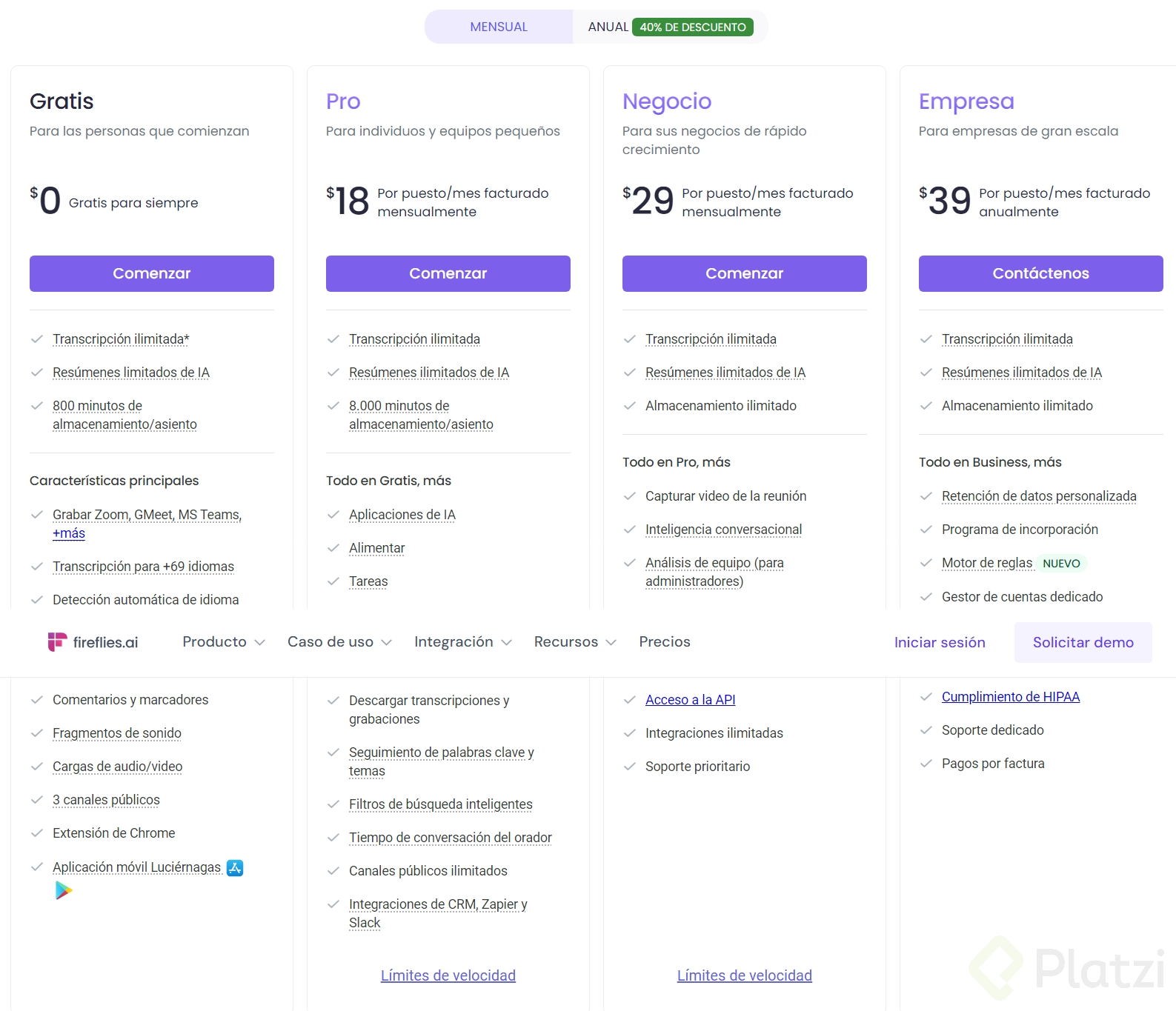
Task: Click the NUEVO badge next to Motor de reglas
Action: (x=1061, y=564)
